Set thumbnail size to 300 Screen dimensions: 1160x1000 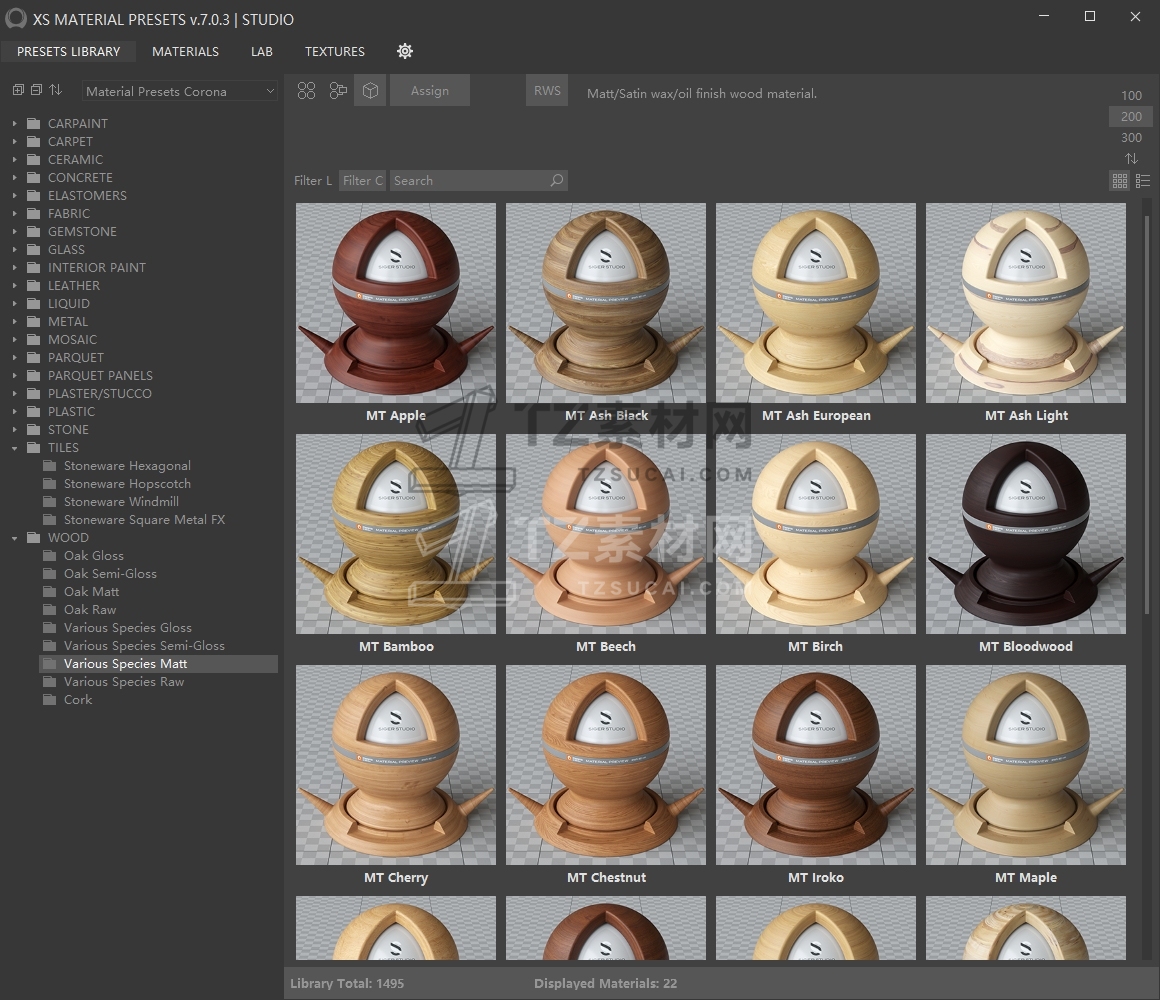1131,138
